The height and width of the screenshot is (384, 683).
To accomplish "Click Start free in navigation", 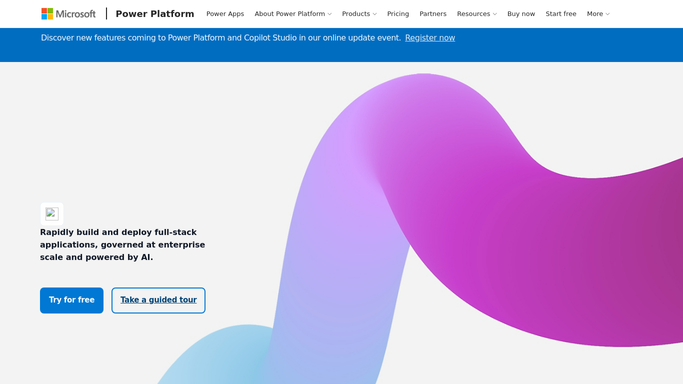I will coord(561,14).
